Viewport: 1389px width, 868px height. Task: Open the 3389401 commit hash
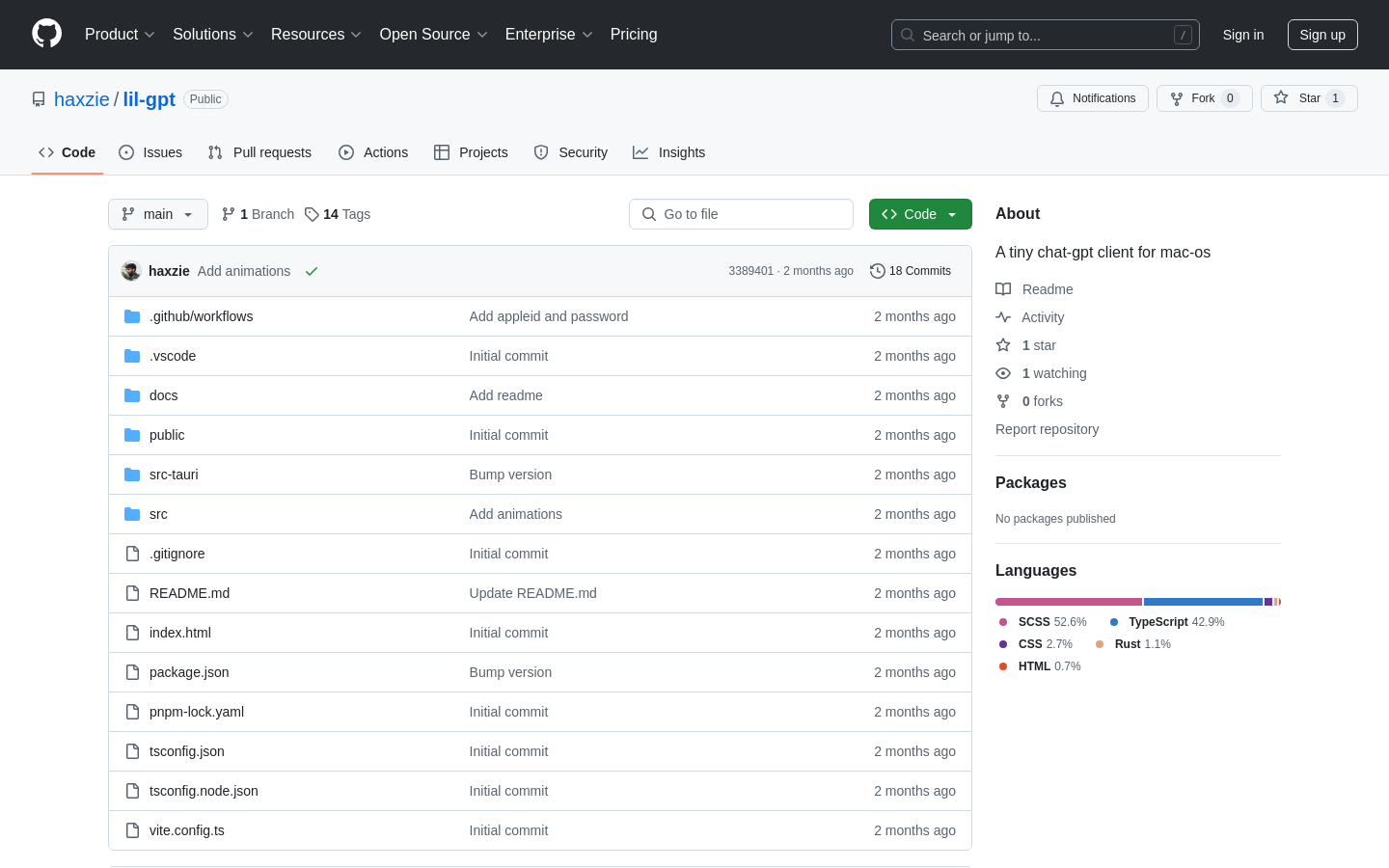[750, 271]
